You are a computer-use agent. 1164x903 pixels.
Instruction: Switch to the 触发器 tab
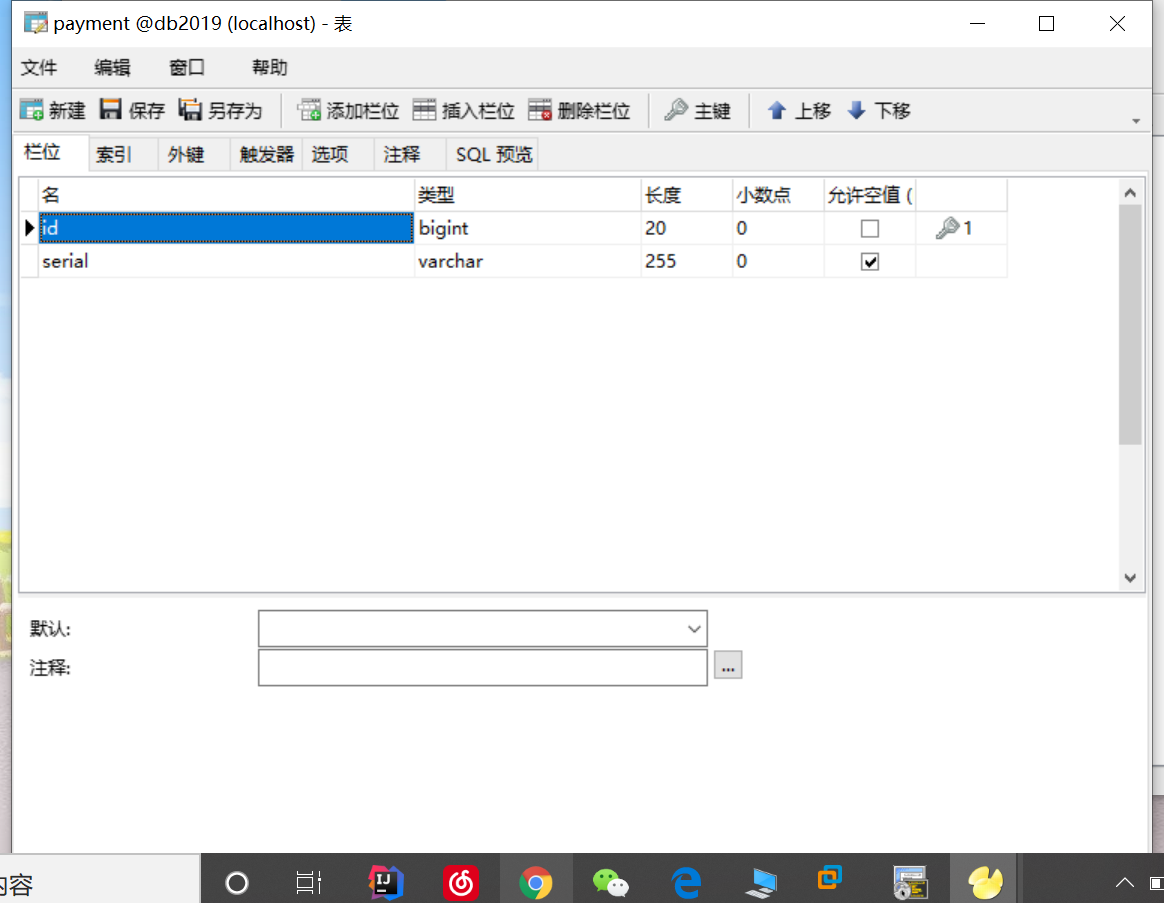(x=267, y=154)
